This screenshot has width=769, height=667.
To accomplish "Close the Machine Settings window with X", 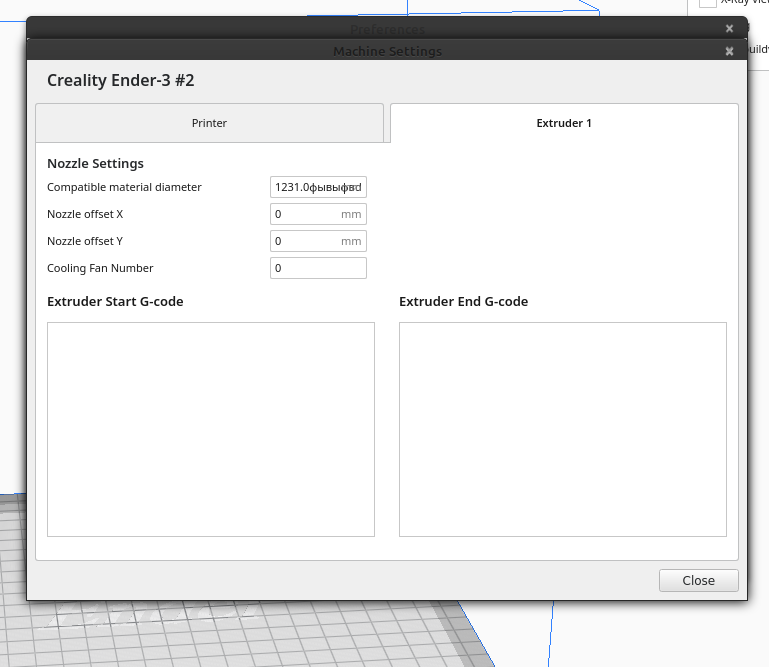I will [x=730, y=51].
